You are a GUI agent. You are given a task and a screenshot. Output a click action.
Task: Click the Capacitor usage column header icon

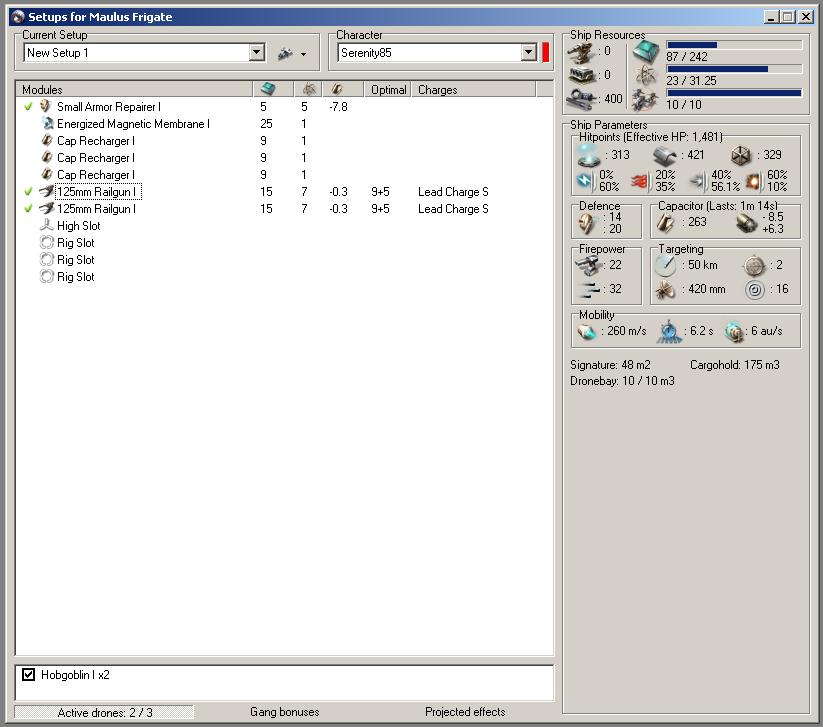337,89
